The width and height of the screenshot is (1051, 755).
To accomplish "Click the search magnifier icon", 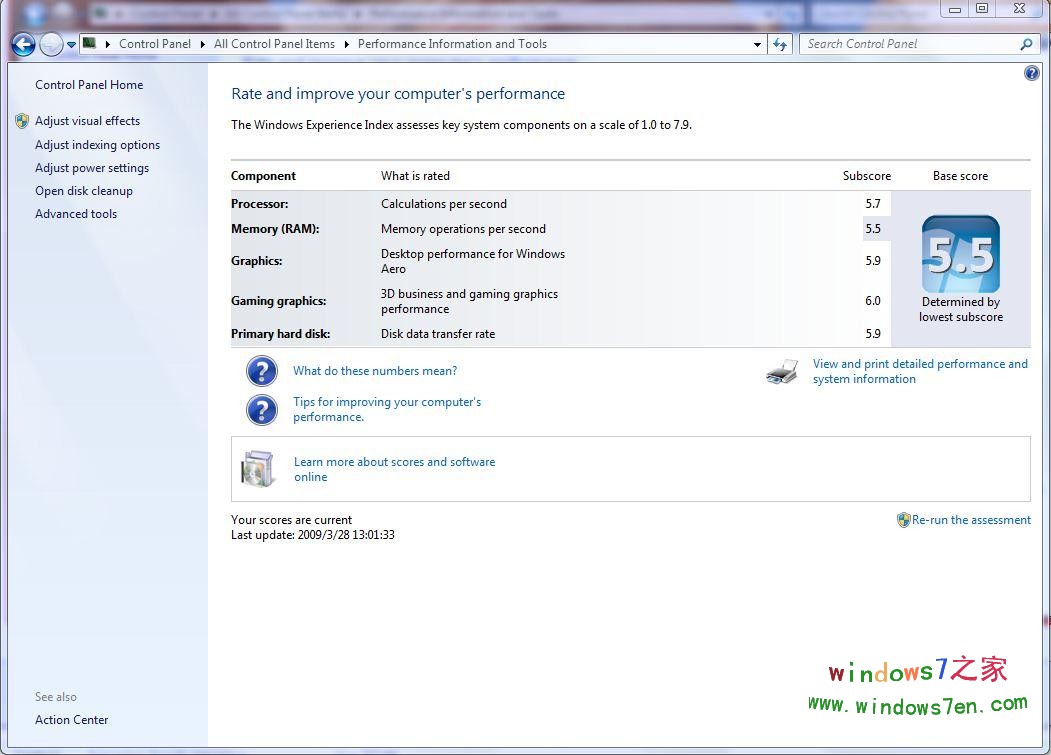I will click(x=1026, y=44).
